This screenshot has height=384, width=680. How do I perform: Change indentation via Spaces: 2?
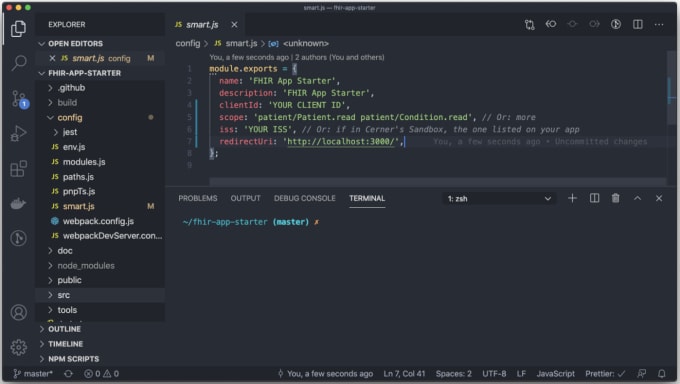point(454,374)
